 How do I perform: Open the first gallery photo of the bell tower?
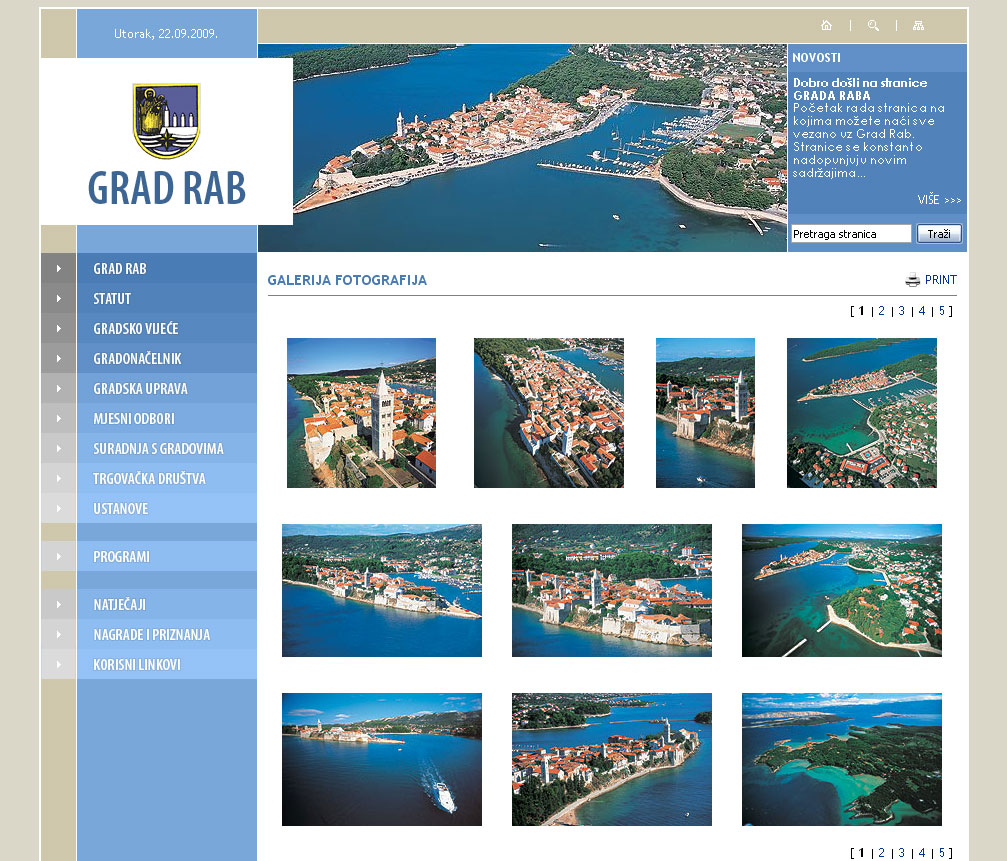tap(361, 413)
